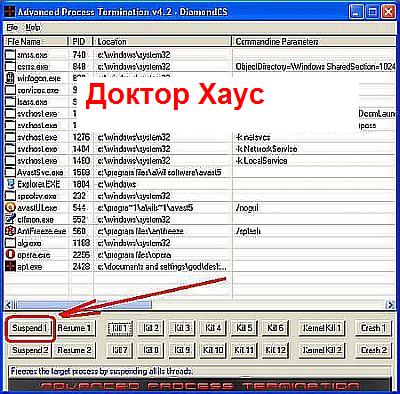
Task: Click the Resume 2 button
Action: point(74,350)
